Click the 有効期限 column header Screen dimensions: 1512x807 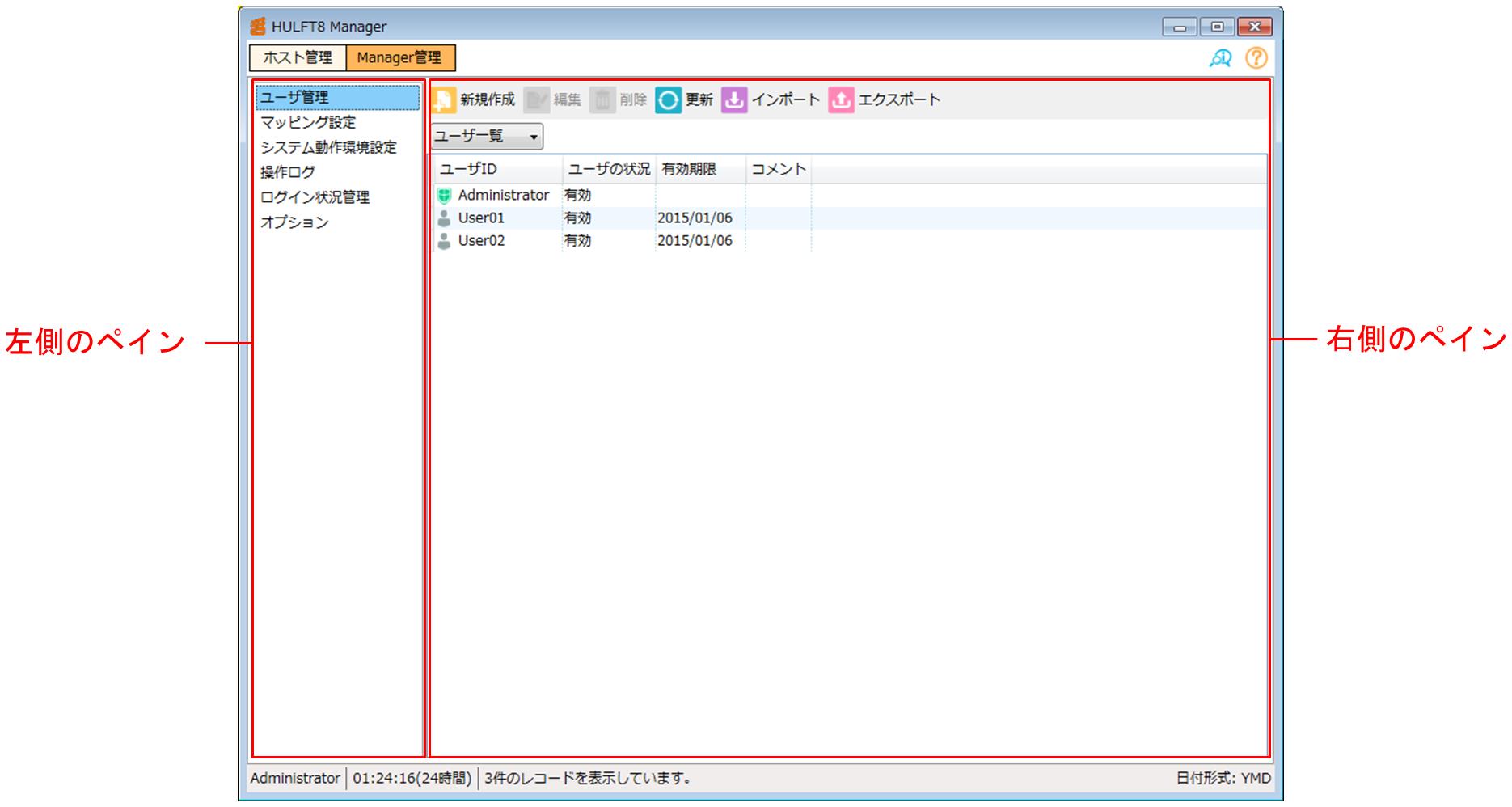[689, 170]
